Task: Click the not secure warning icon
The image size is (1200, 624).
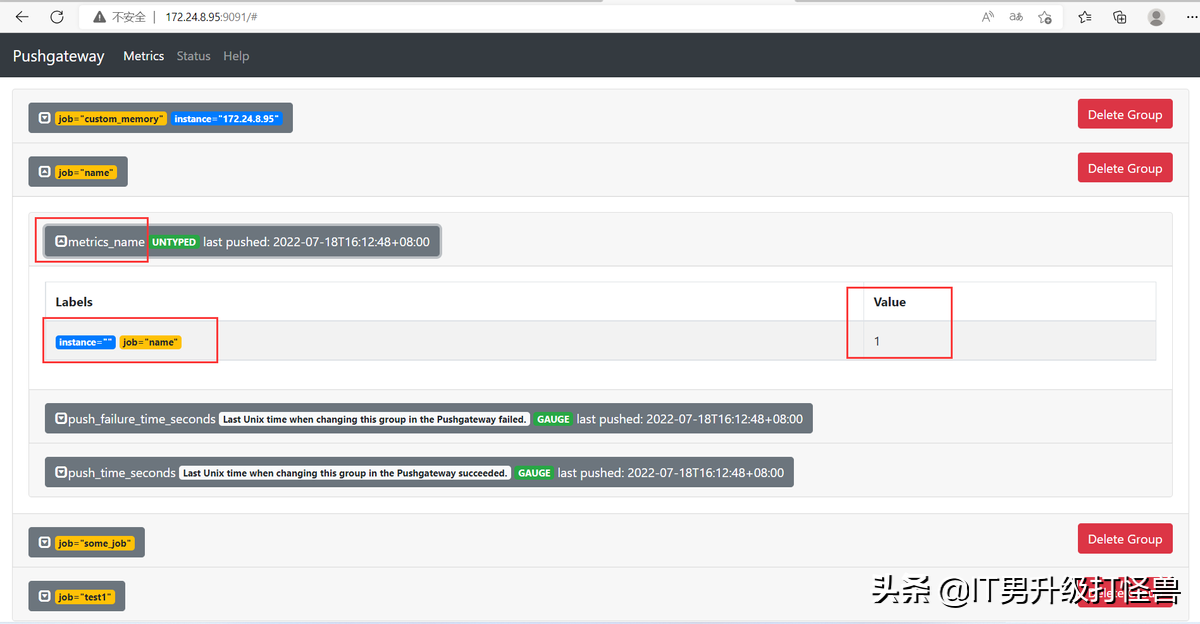Action: point(99,17)
